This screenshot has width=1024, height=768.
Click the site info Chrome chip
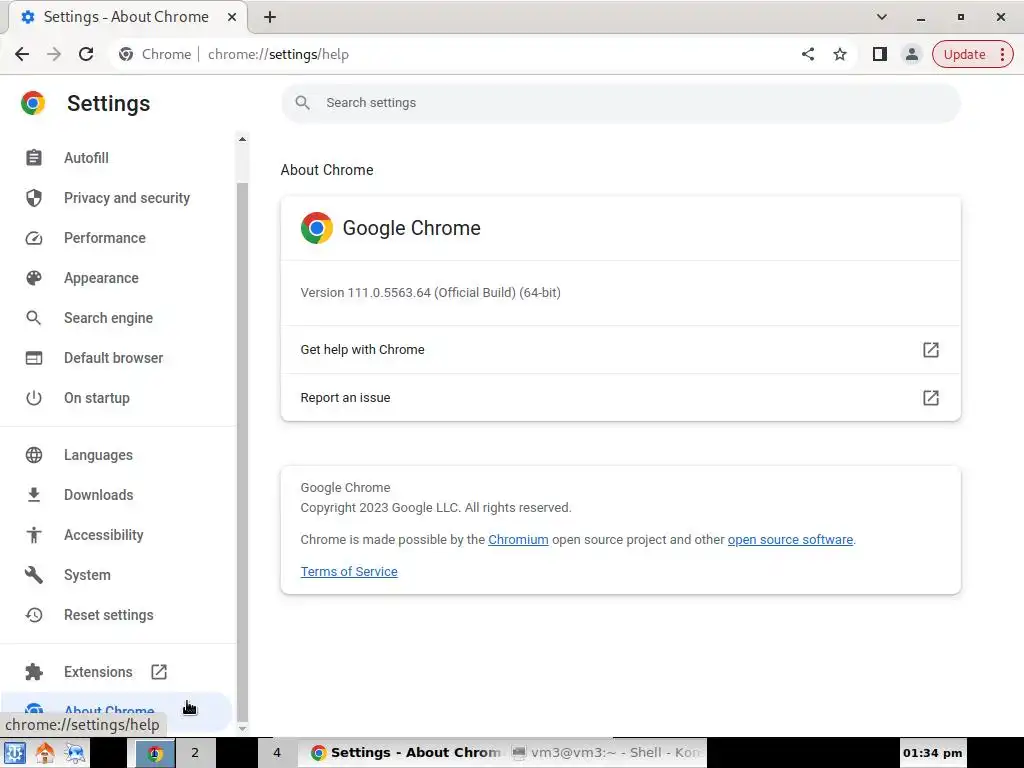pos(155,54)
